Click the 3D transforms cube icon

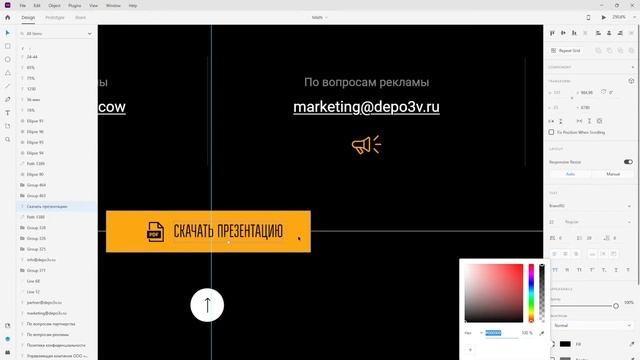pos(631,81)
